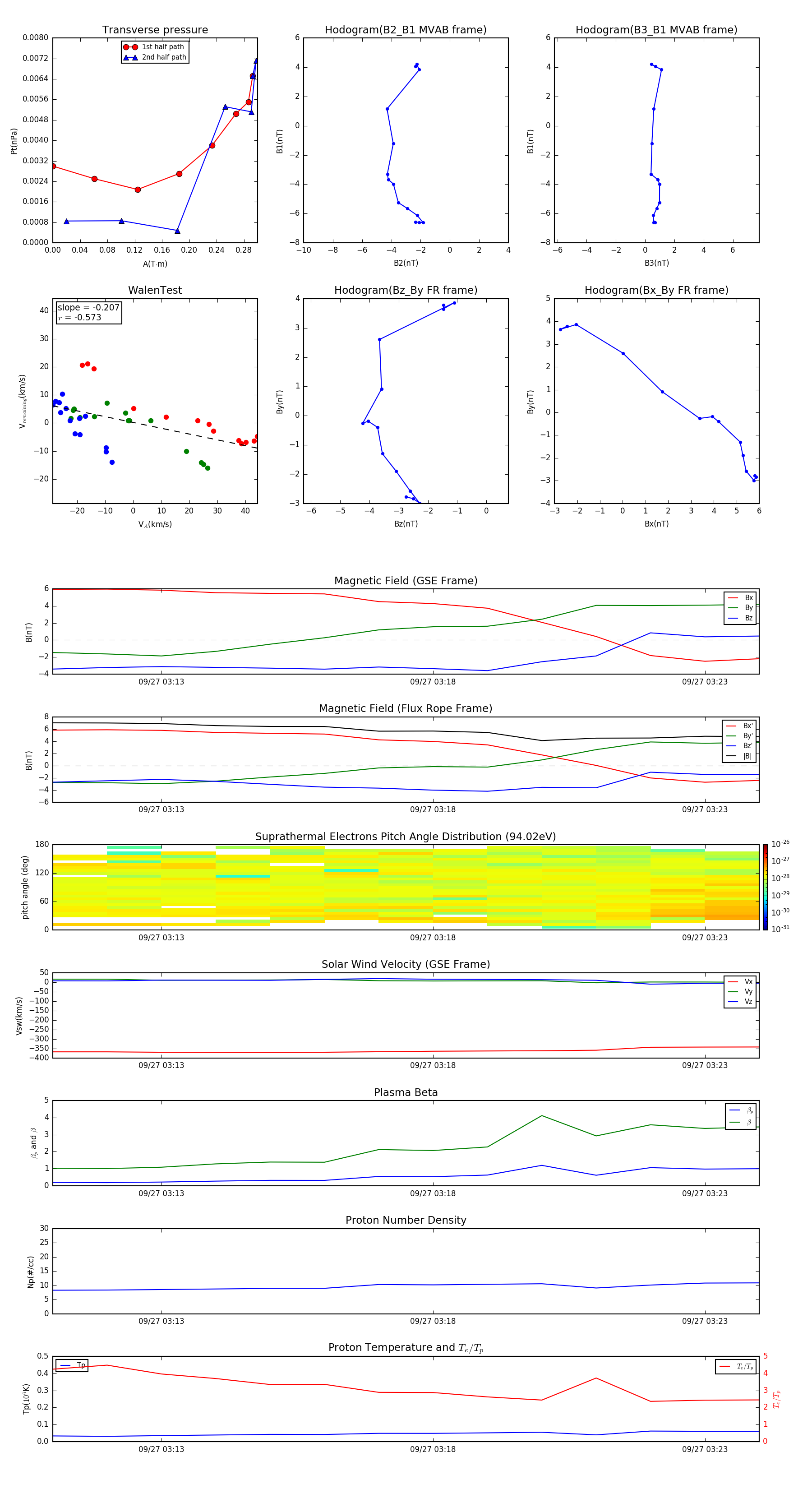Click the "B2(nT)" x-axis label
This screenshot has width=812, height=1489.
point(406,263)
